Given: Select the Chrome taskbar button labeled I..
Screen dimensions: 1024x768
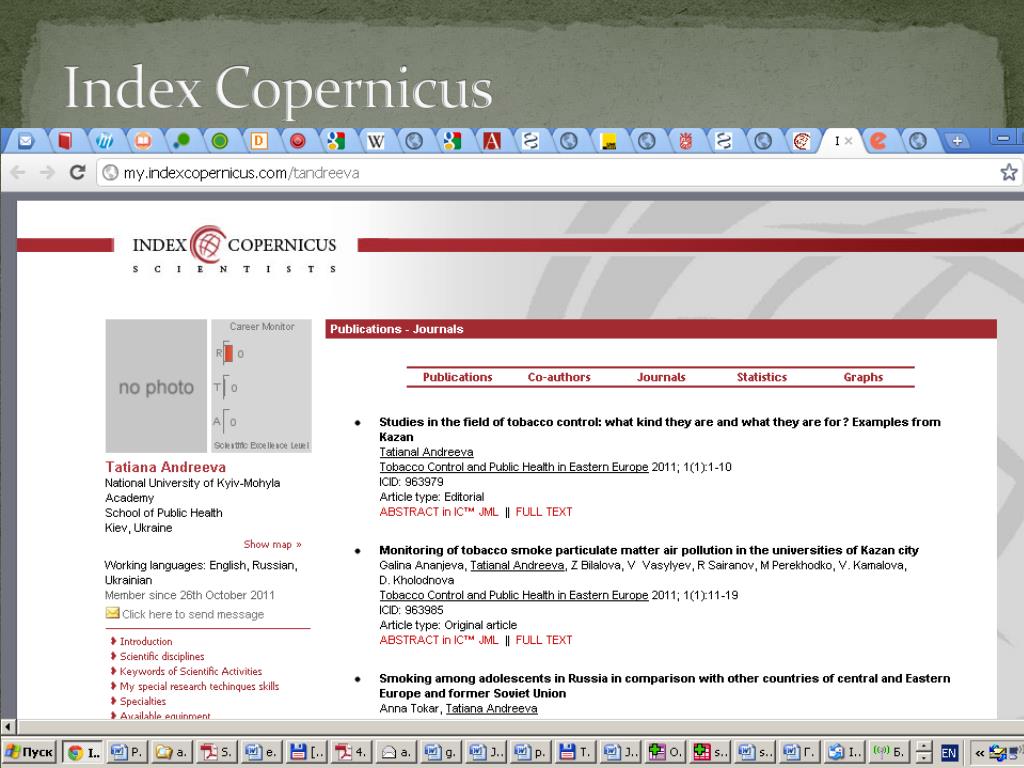Looking at the screenshot, I should pos(84,752).
